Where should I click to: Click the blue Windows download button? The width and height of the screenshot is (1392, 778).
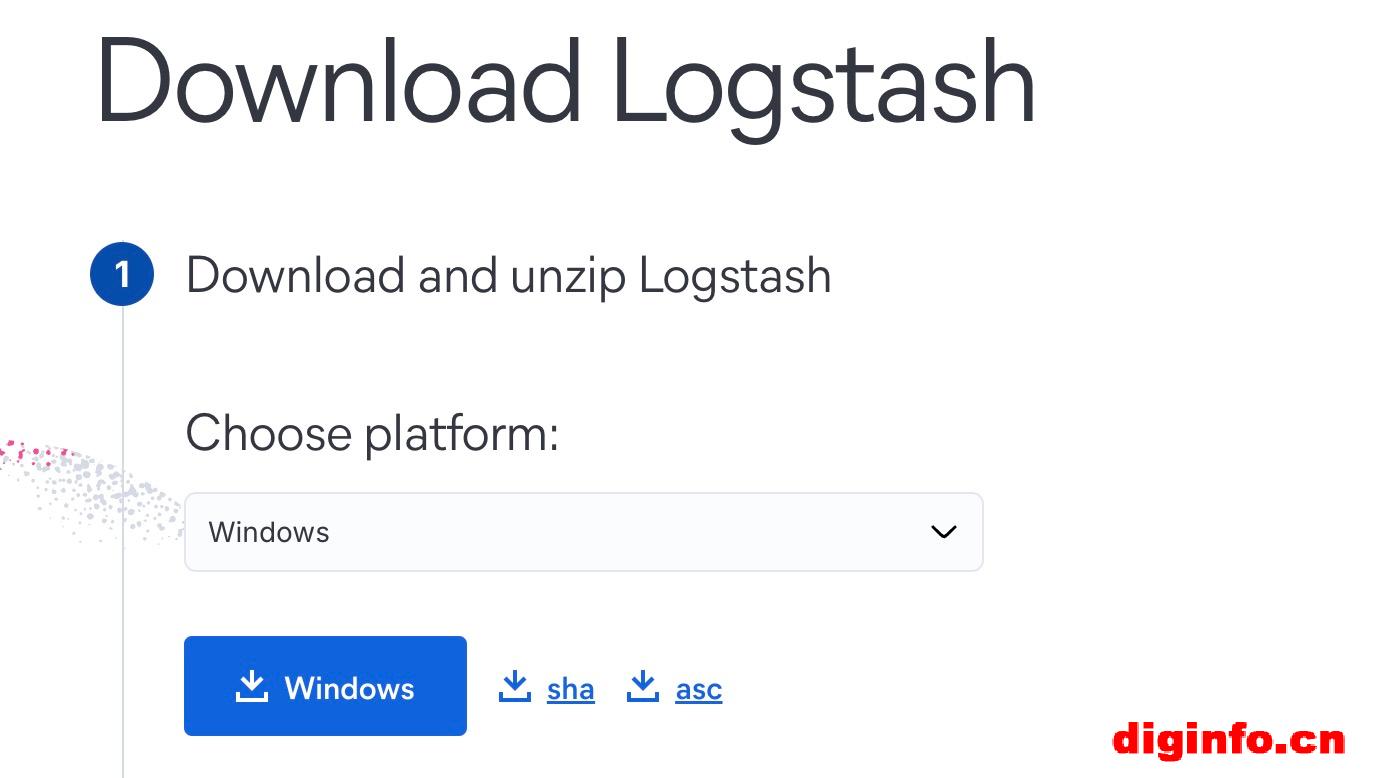click(325, 686)
